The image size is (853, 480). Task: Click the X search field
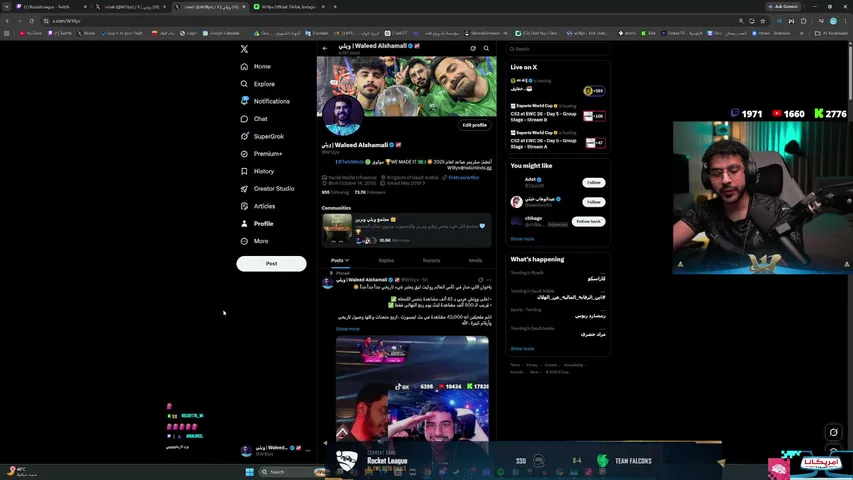[x=558, y=49]
